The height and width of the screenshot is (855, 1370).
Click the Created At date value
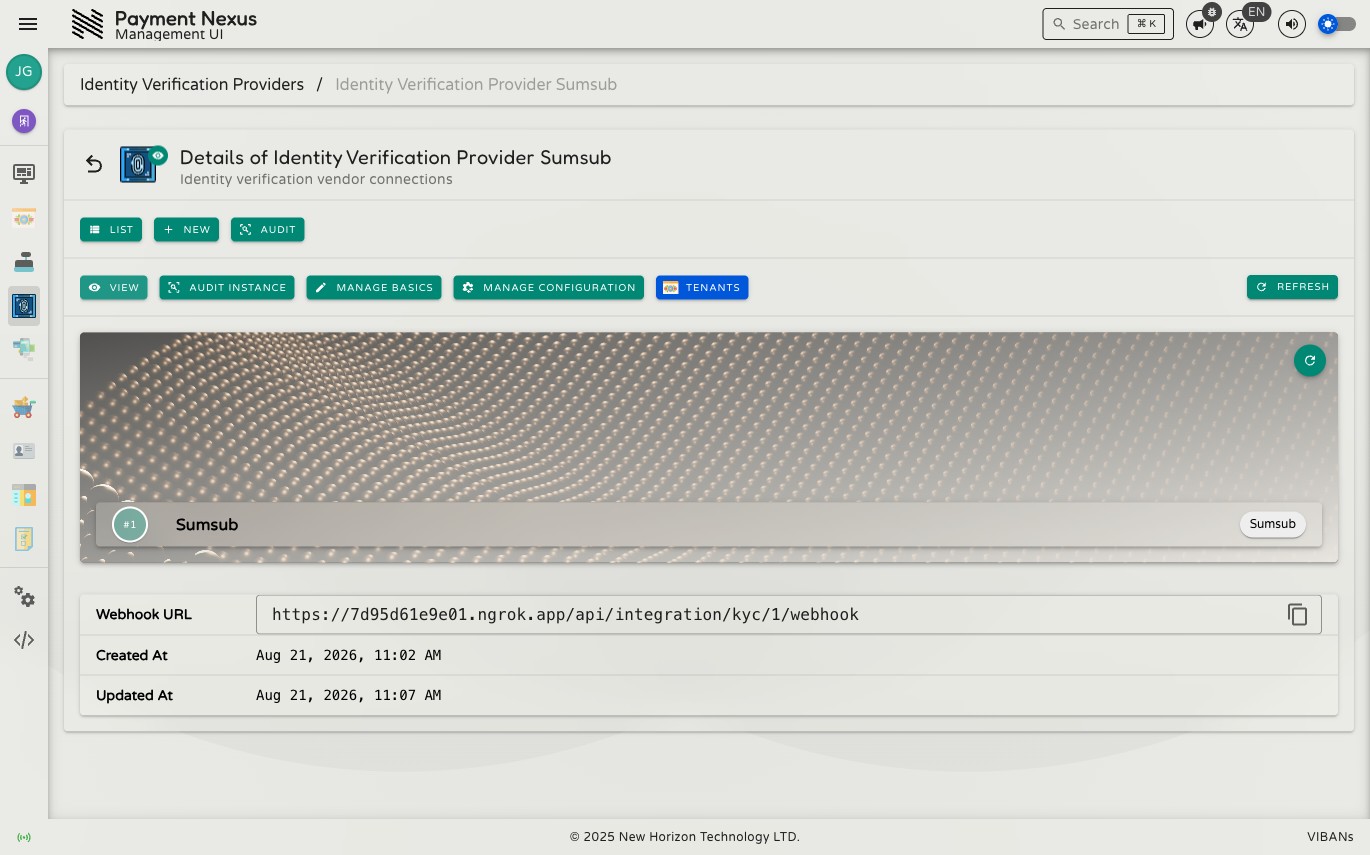348,656
